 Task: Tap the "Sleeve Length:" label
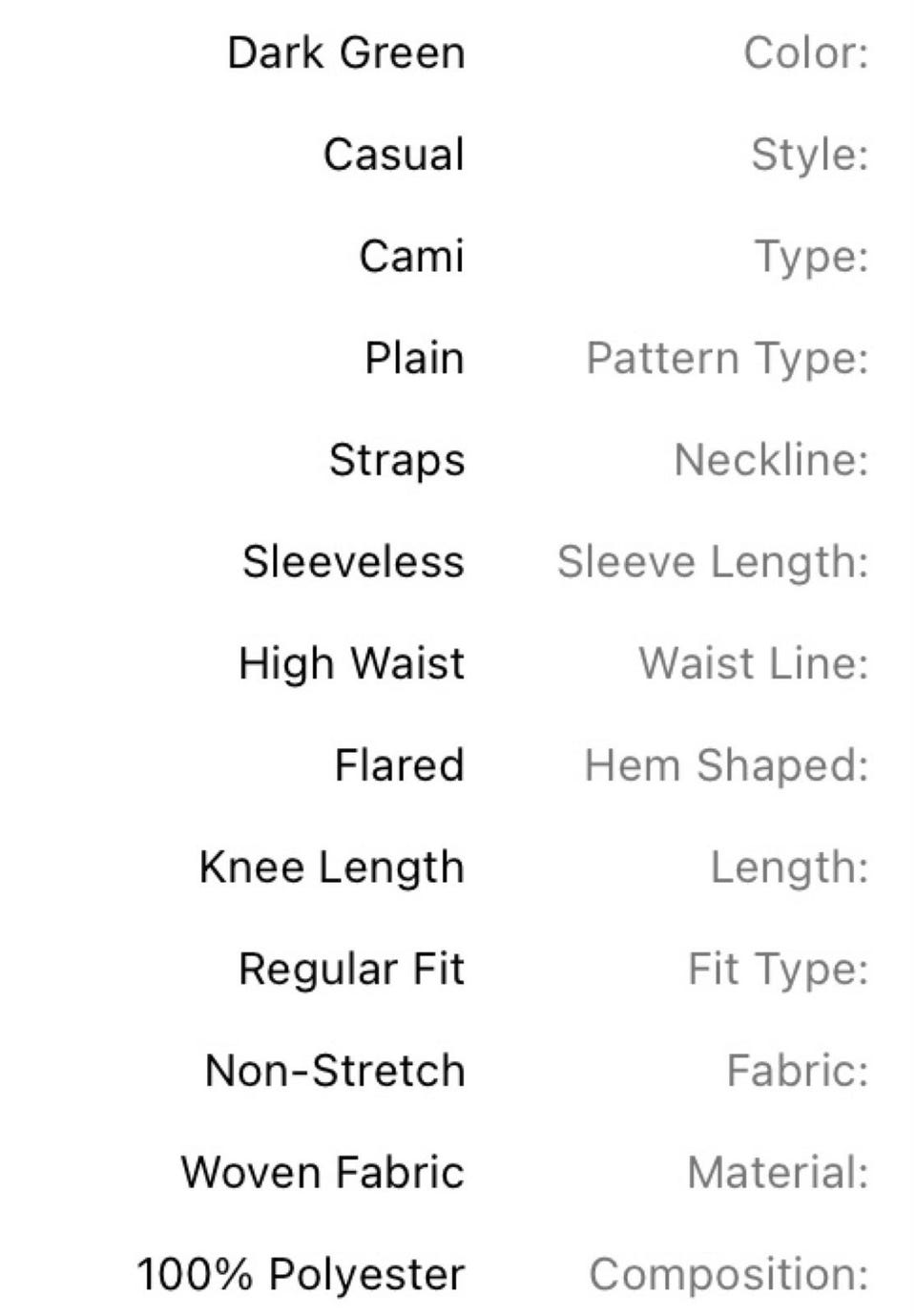click(x=713, y=561)
